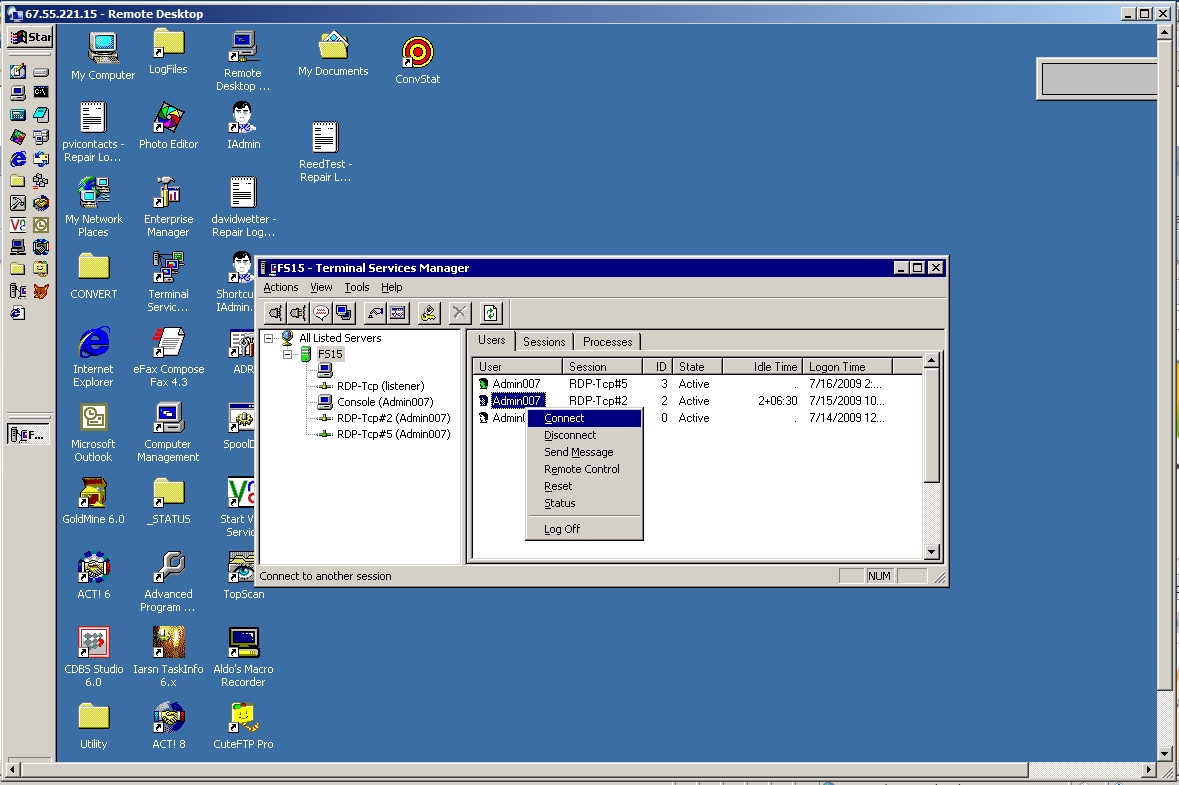Image resolution: width=1179 pixels, height=785 pixels.
Task: Sort by the State column header
Action: click(x=698, y=366)
